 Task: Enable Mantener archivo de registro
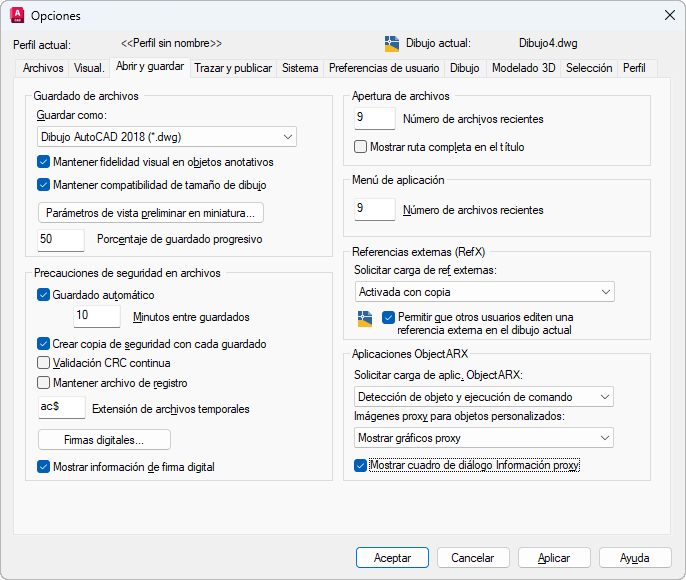pyautogui.click(x=43, y=382)
